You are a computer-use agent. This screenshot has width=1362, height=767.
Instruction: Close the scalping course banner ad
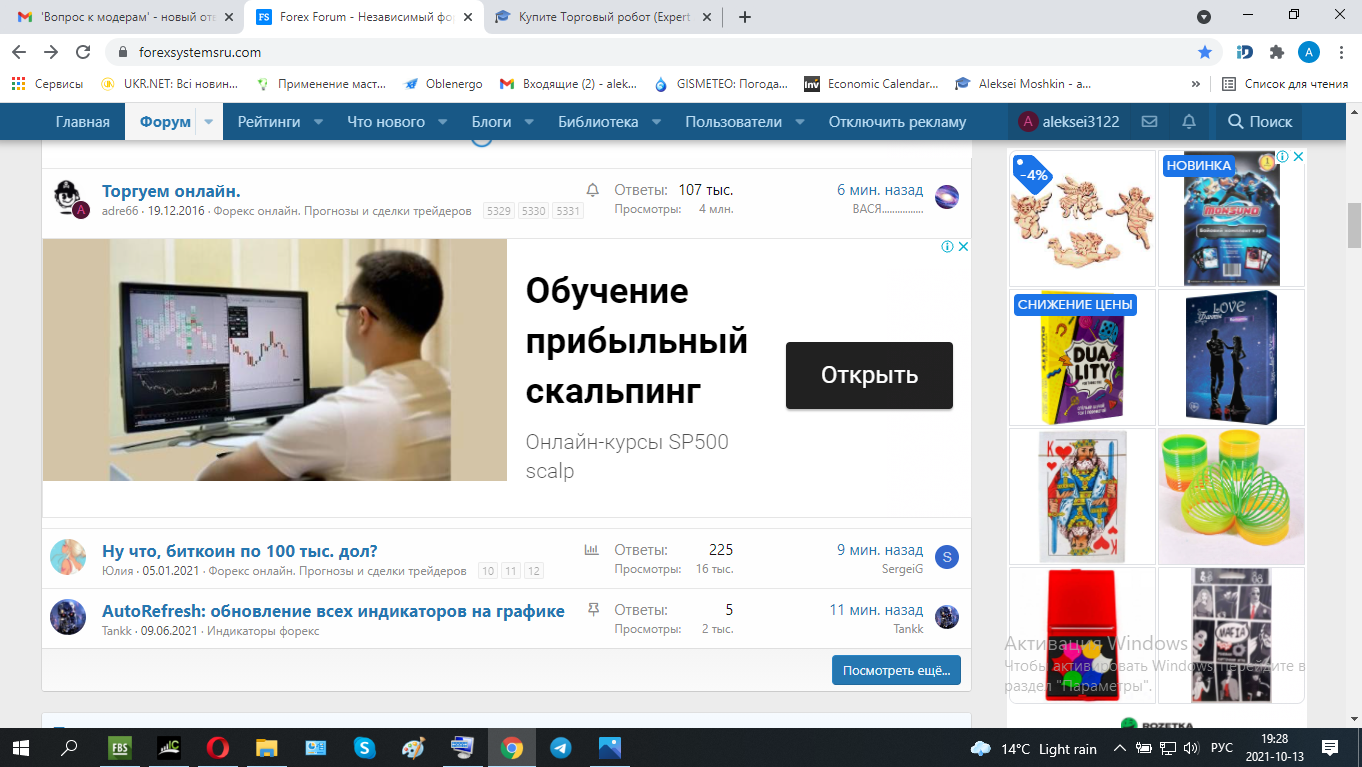tap(963, 247)
